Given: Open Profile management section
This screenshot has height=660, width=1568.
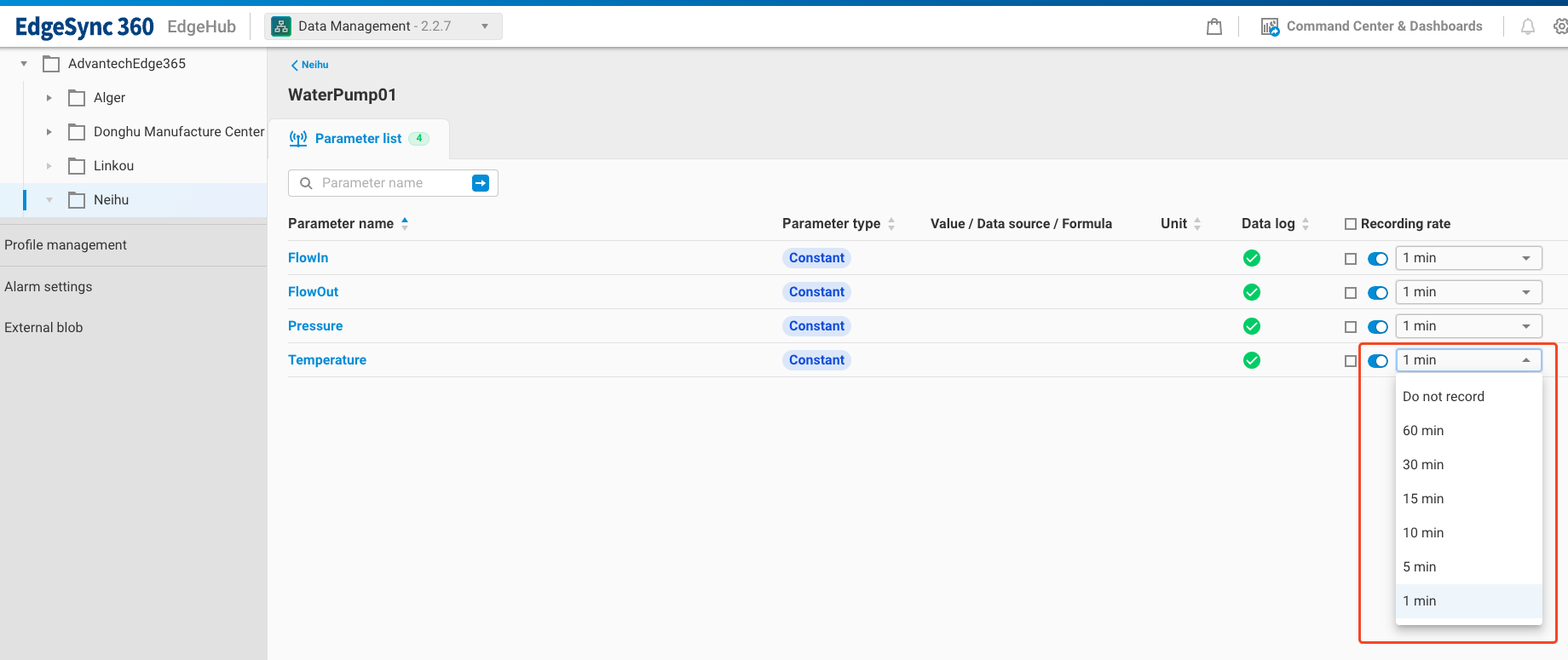Looking at the screenshot, I should click(66, 245).
